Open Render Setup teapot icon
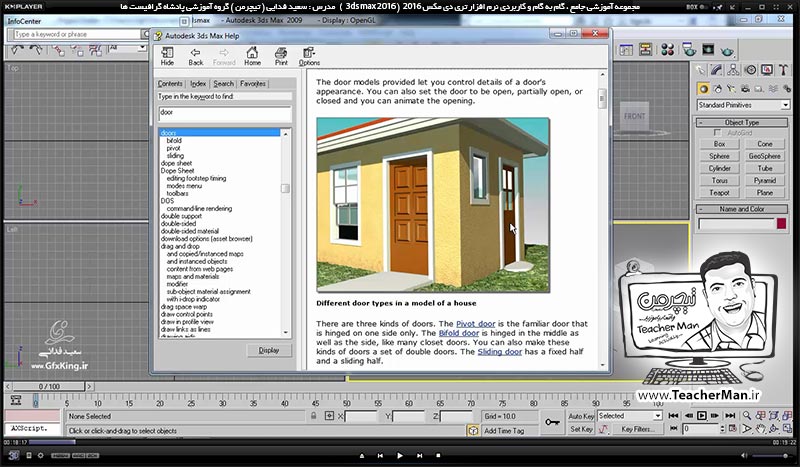800x467 pixels. pyautogui.click(x=689, y=50)
